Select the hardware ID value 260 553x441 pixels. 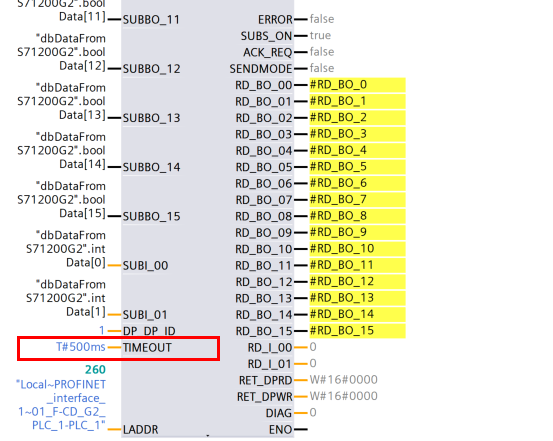click(95, 370)
